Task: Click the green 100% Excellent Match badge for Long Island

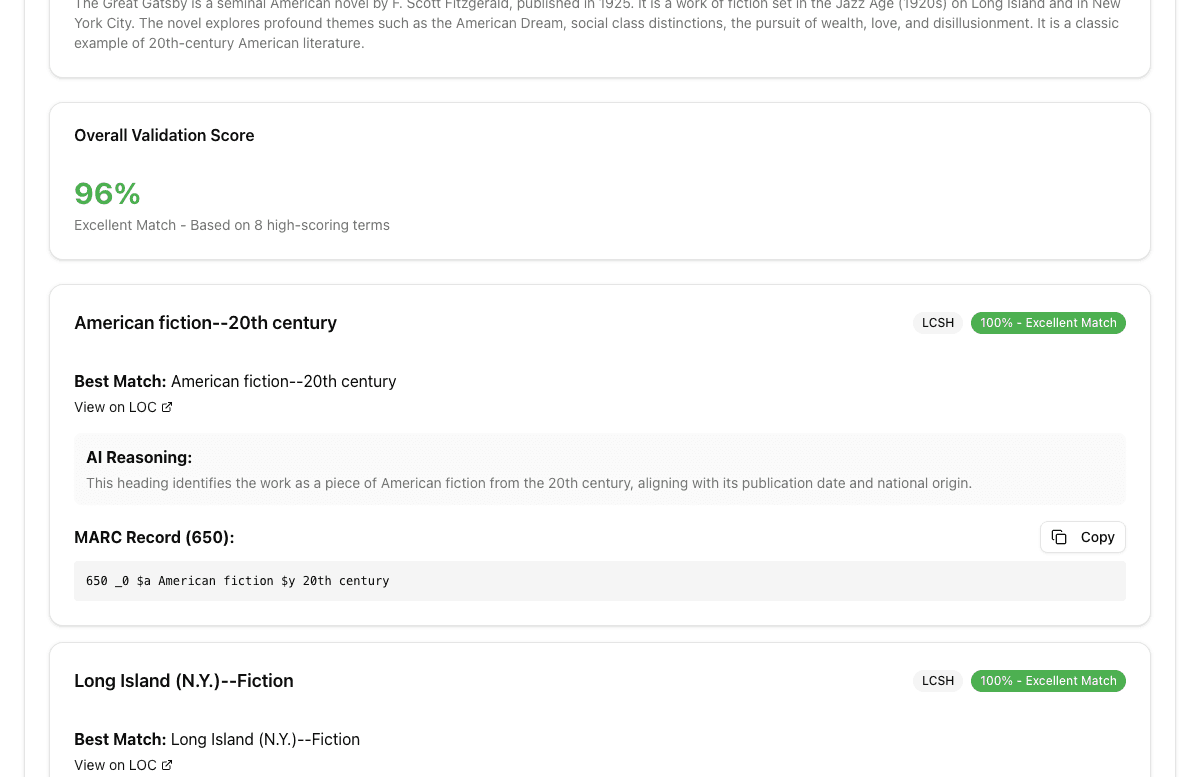Action: 1048,681
